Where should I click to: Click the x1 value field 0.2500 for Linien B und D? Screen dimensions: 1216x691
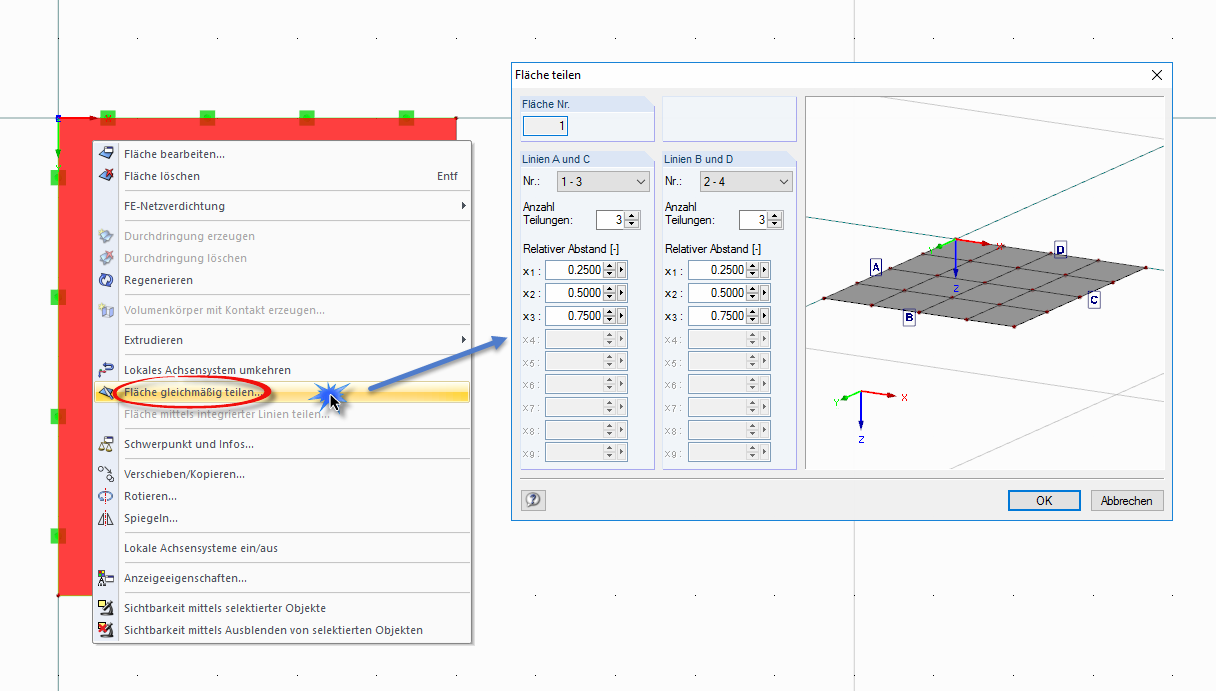click(x=717, y=270)
